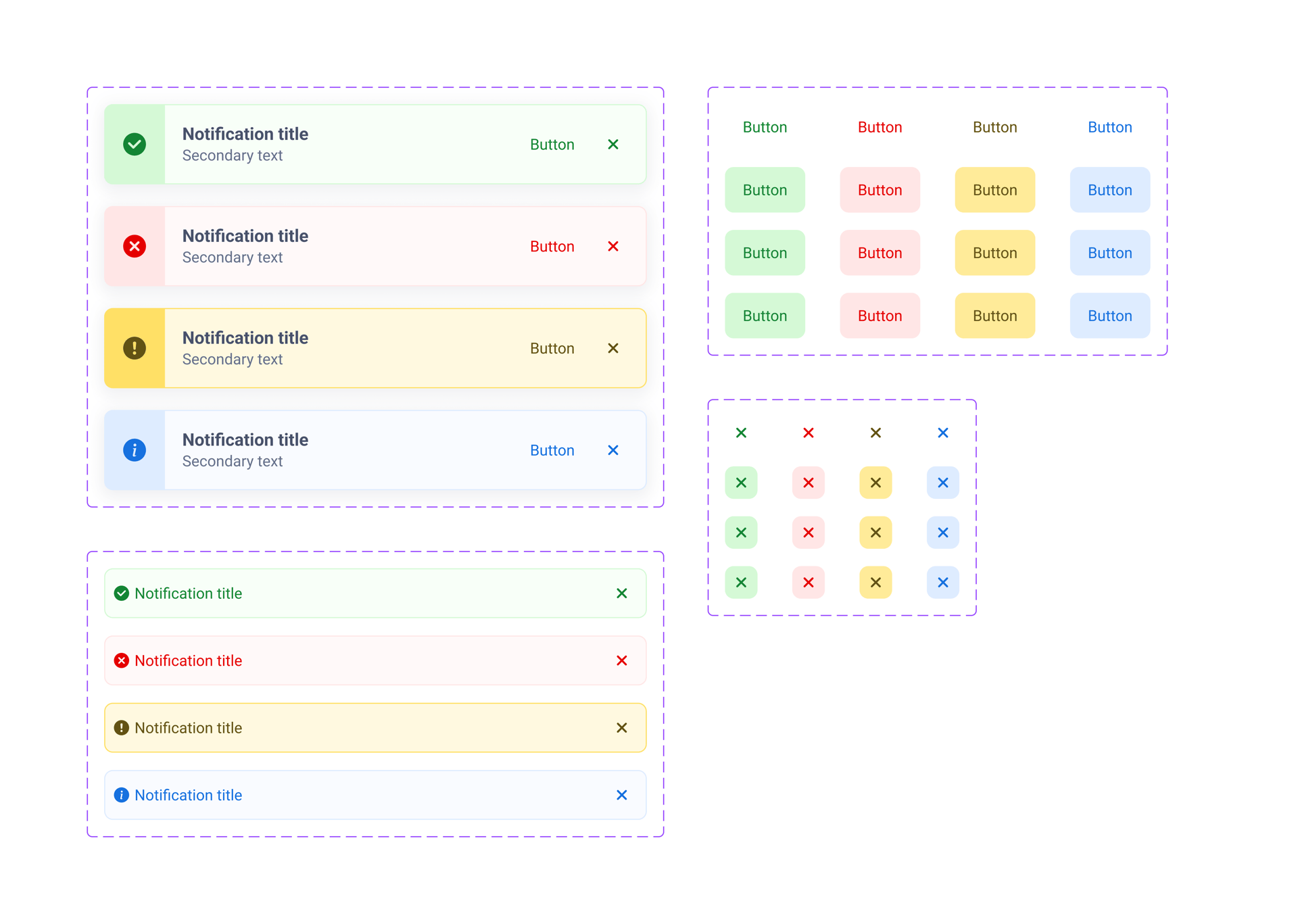
Task: Close the large red error notification
Action: tap(613, 246)
